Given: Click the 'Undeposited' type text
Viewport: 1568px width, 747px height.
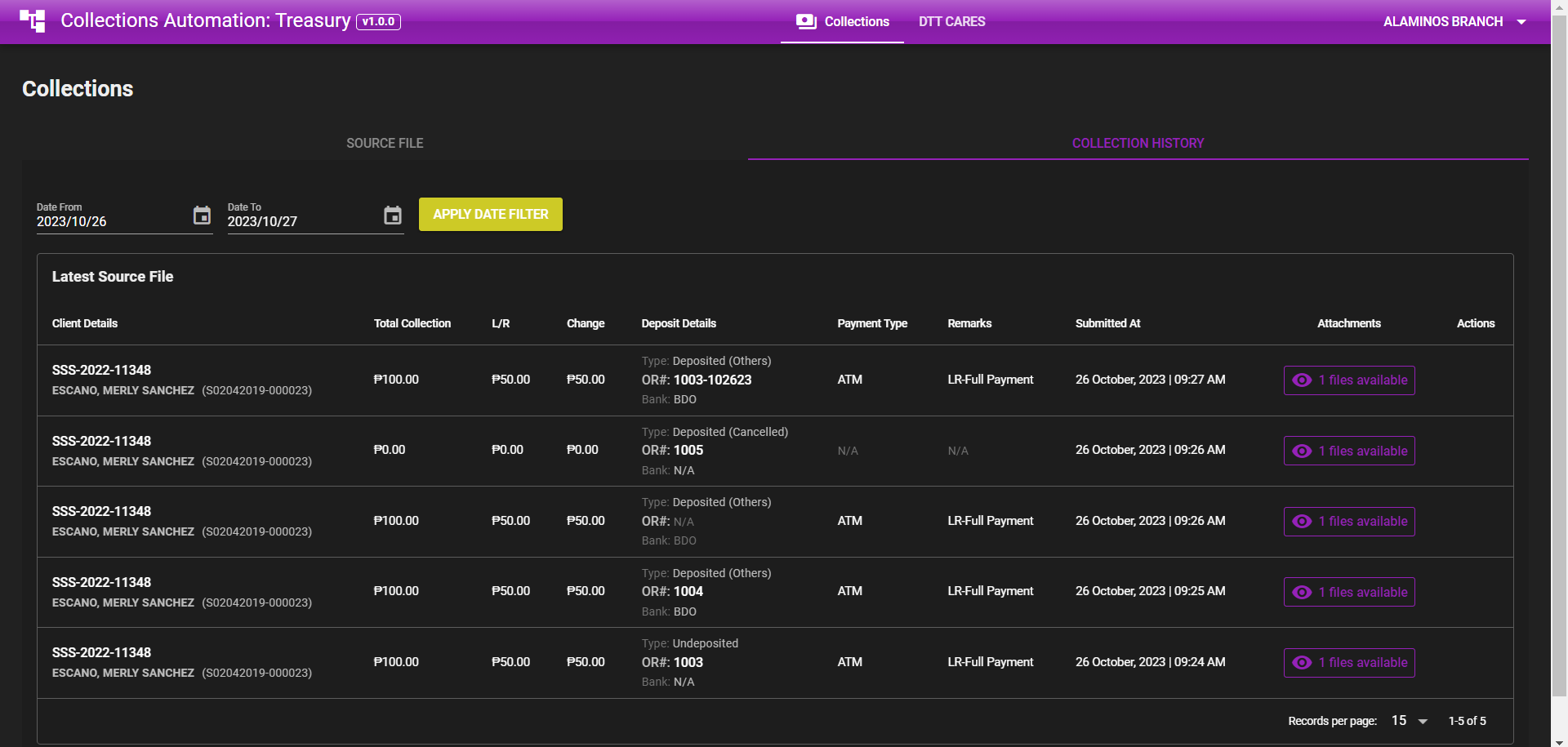Looking at the screenshot, I should [706, 643].
